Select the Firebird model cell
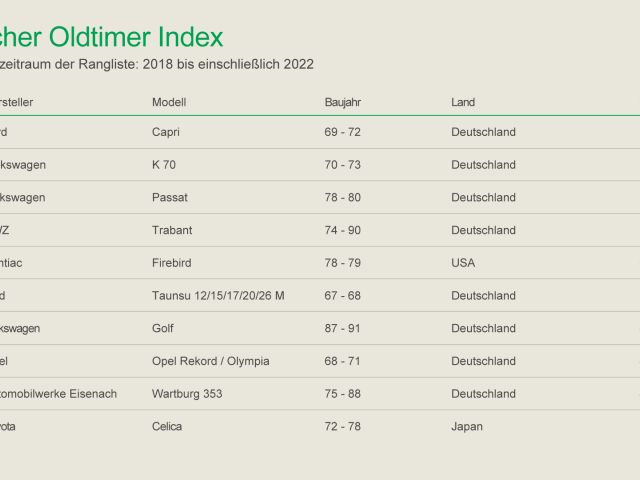 pos(173,263)
